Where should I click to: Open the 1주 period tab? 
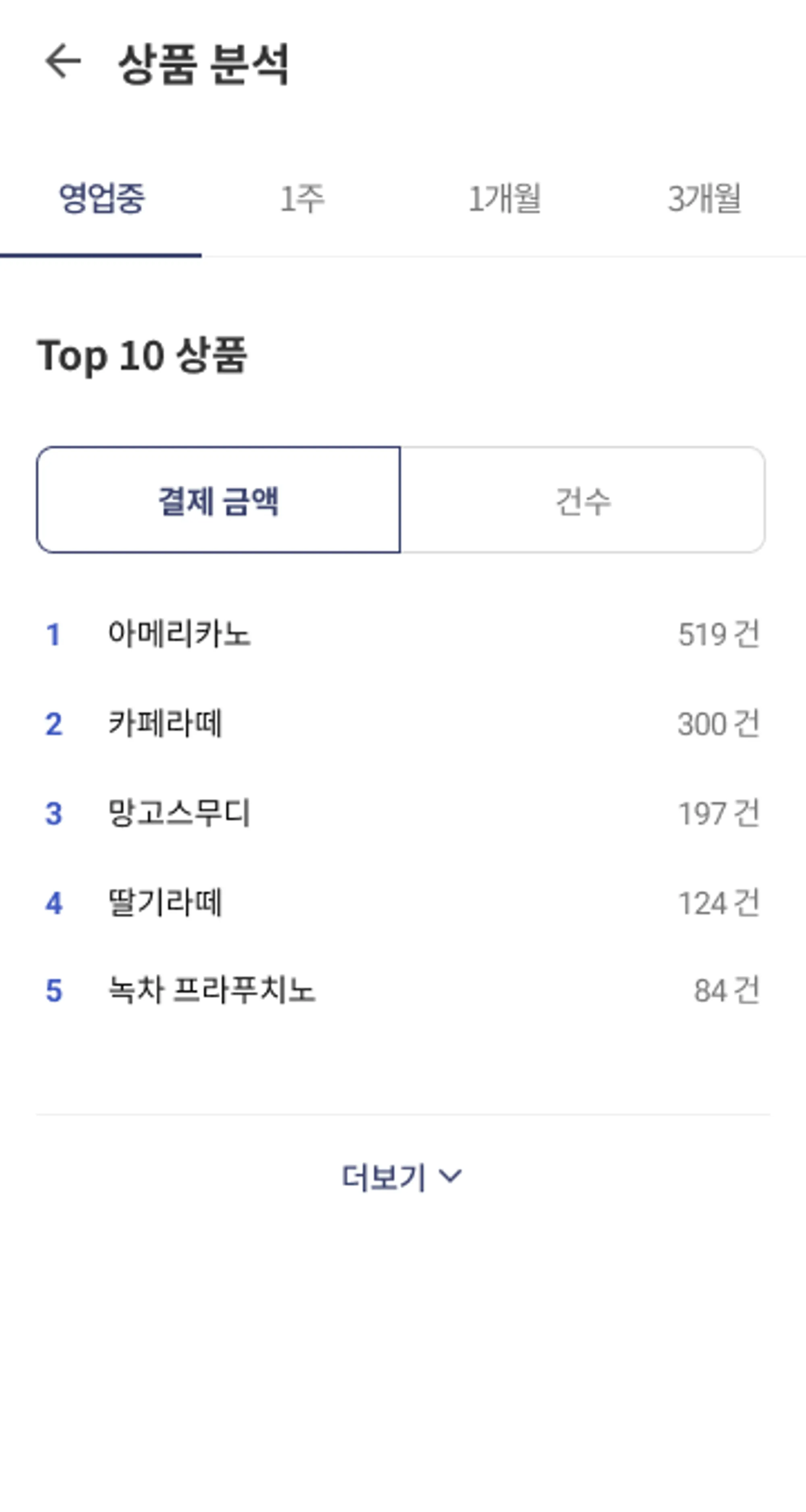[302, 198]
